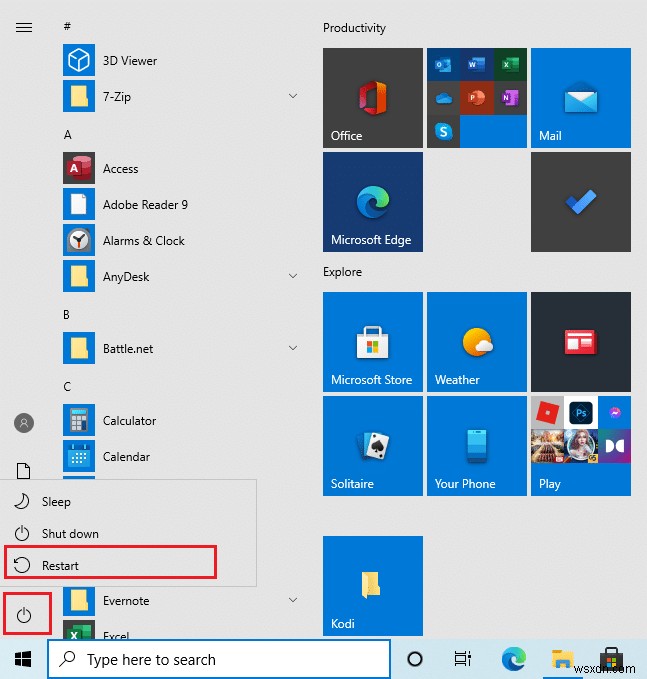The height and width of the screenshot is (679, 647).
Task: Open the 7-Zip folder entry
Action: coord(182,96)
